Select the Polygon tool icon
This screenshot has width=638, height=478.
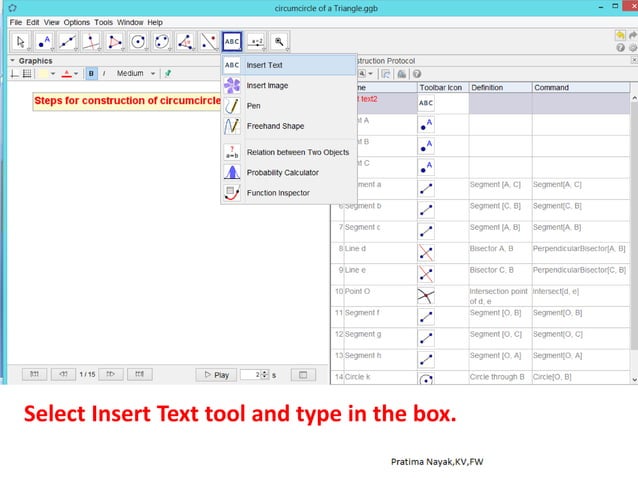pyautogui.click(x=115, y=41)
